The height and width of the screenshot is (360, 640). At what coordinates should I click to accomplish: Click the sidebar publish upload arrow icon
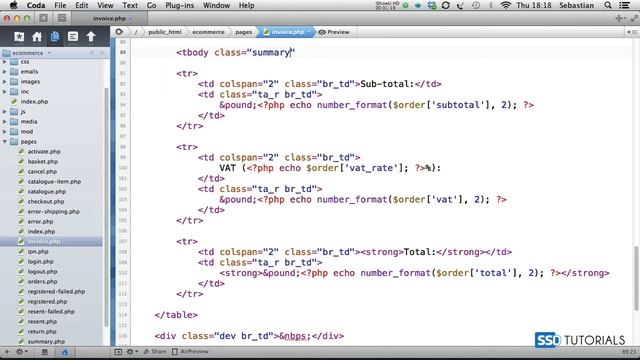click(91, 37)
